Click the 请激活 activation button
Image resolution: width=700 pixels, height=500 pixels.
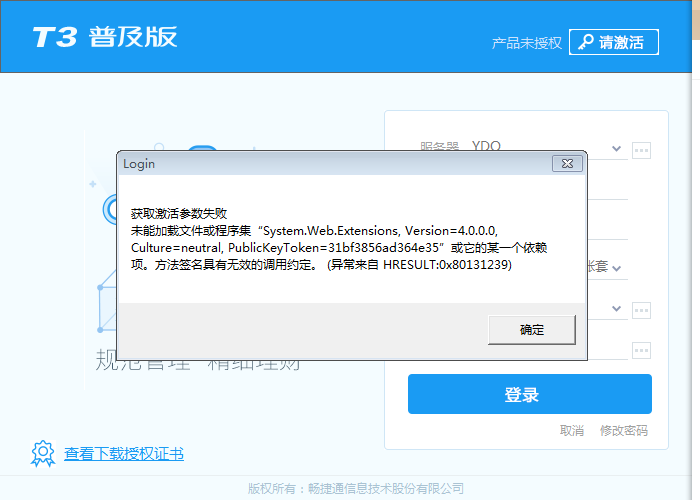(x=614, y=42)
